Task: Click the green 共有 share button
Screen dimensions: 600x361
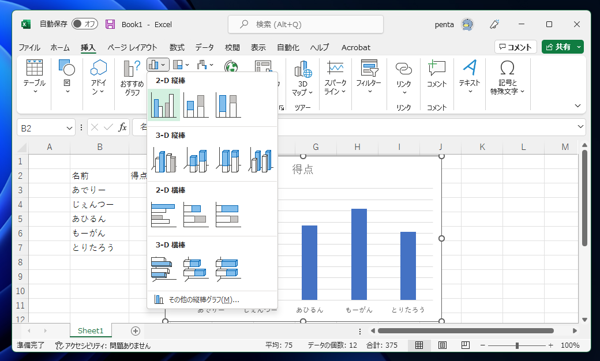Action: pos(559,47)
